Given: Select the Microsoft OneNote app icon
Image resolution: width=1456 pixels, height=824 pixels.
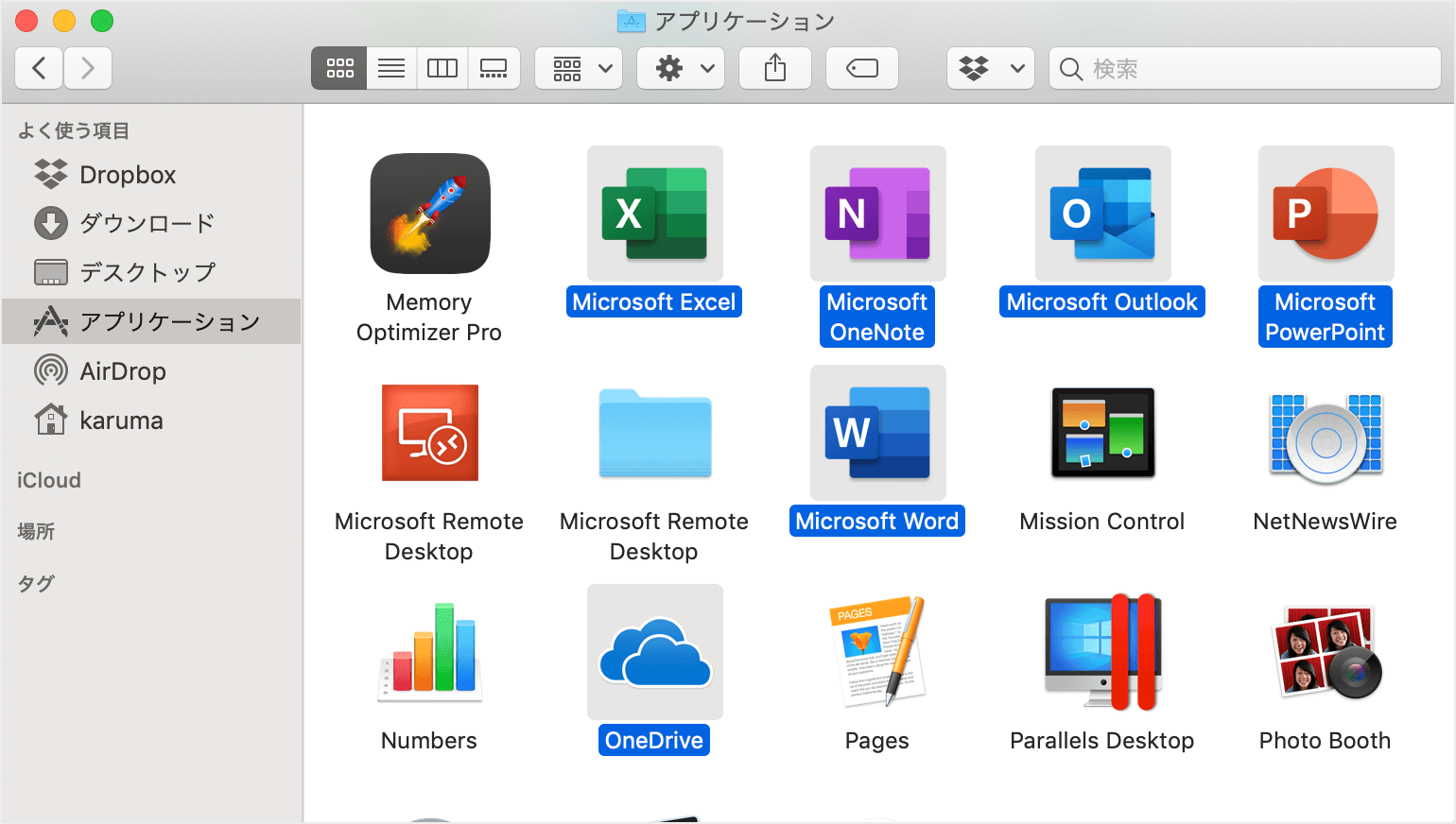Looking at the screenshot, I should 878,214.
